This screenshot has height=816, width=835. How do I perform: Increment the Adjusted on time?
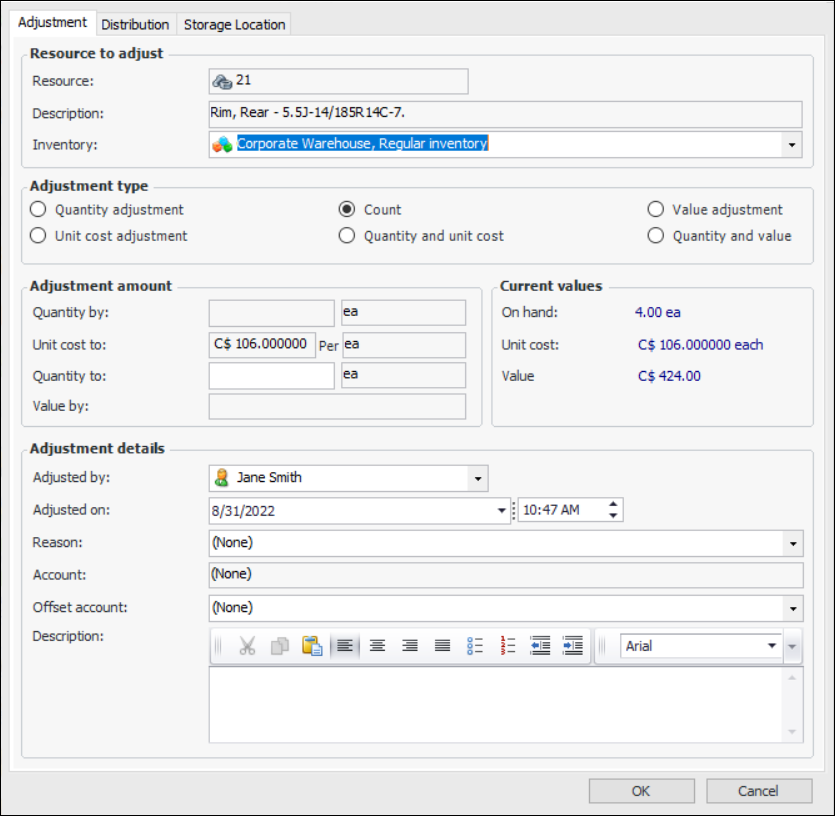pos(613,504)
